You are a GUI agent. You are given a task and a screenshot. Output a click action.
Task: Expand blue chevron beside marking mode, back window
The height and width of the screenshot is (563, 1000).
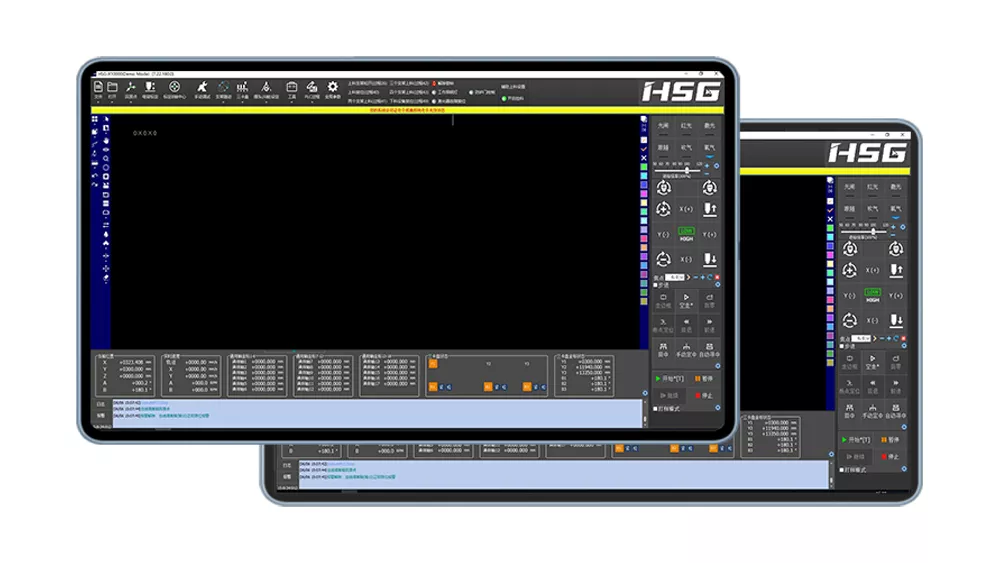[904, 469]
